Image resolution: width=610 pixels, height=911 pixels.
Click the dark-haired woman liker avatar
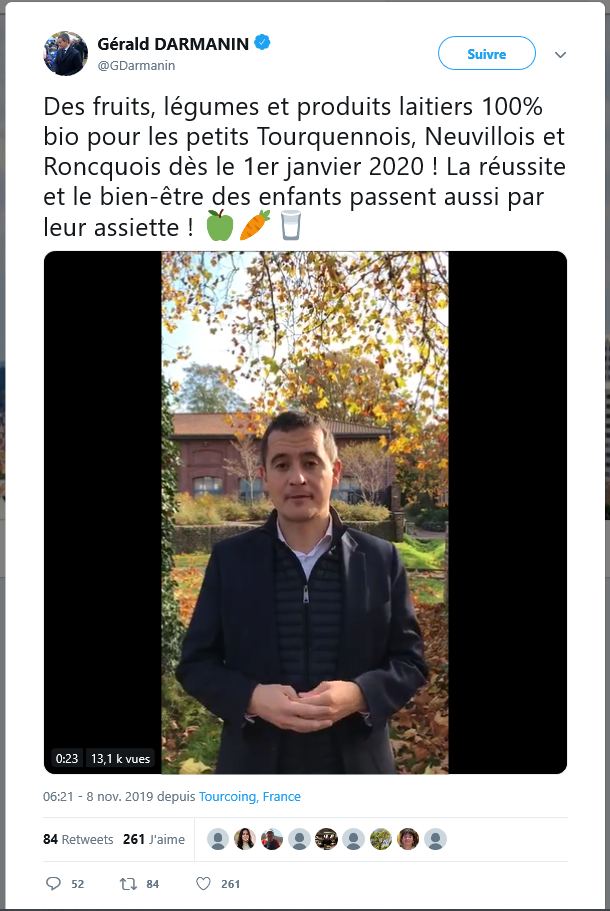245,839
